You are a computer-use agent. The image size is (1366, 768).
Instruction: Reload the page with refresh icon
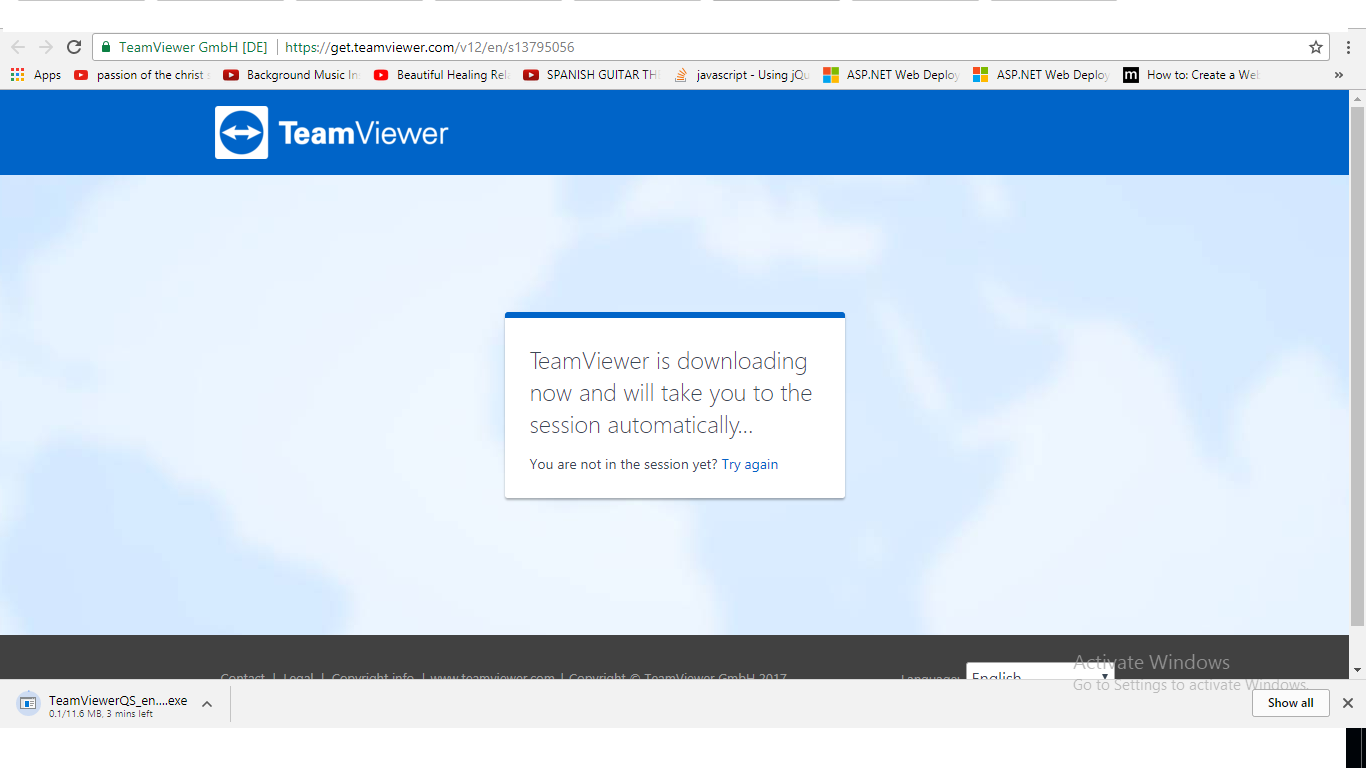point(74,47)
